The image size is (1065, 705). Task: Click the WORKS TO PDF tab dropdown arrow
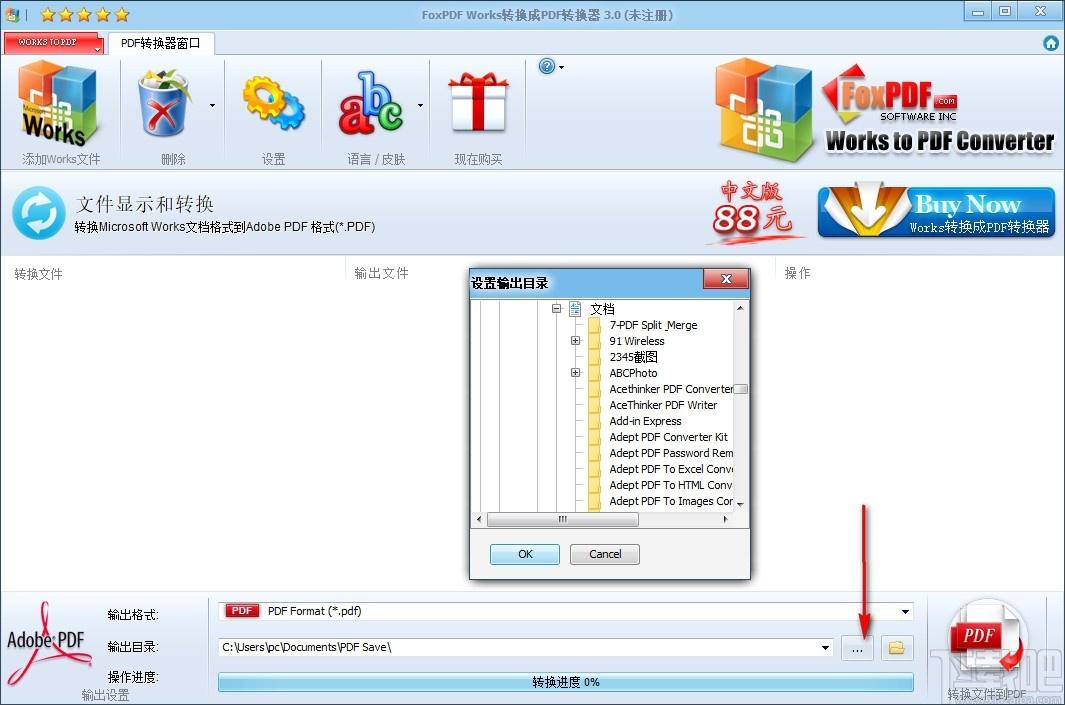point(97,48)
